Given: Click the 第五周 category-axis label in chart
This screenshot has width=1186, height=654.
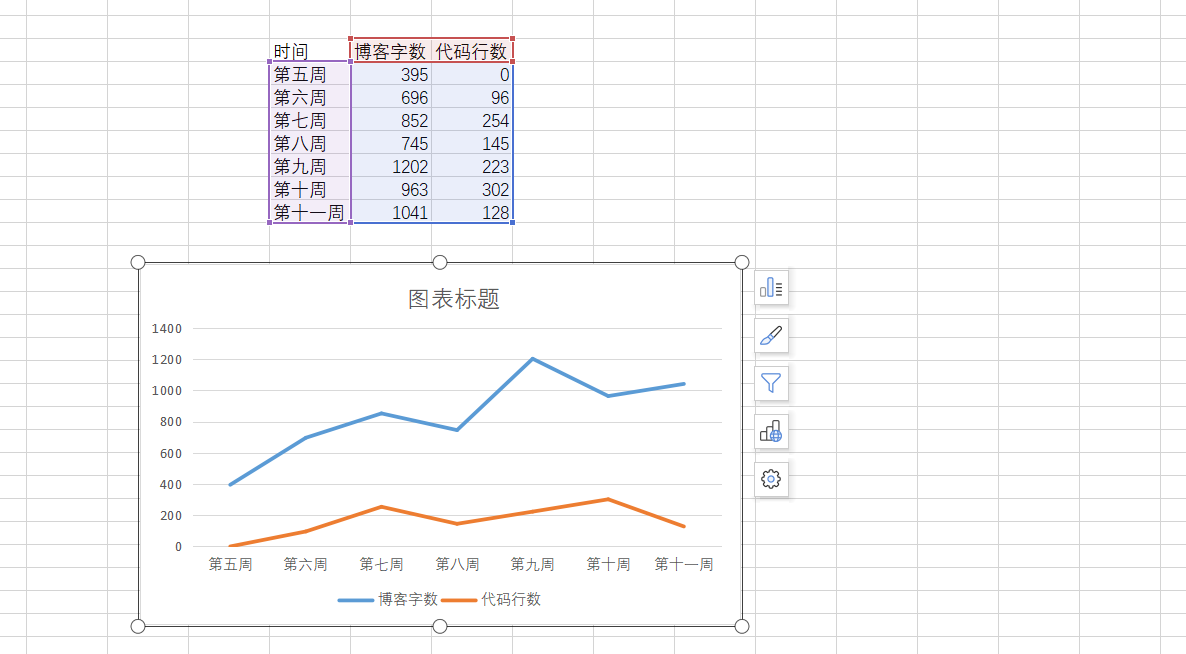Looking at the screenshot, I should (x=230, y=564).
